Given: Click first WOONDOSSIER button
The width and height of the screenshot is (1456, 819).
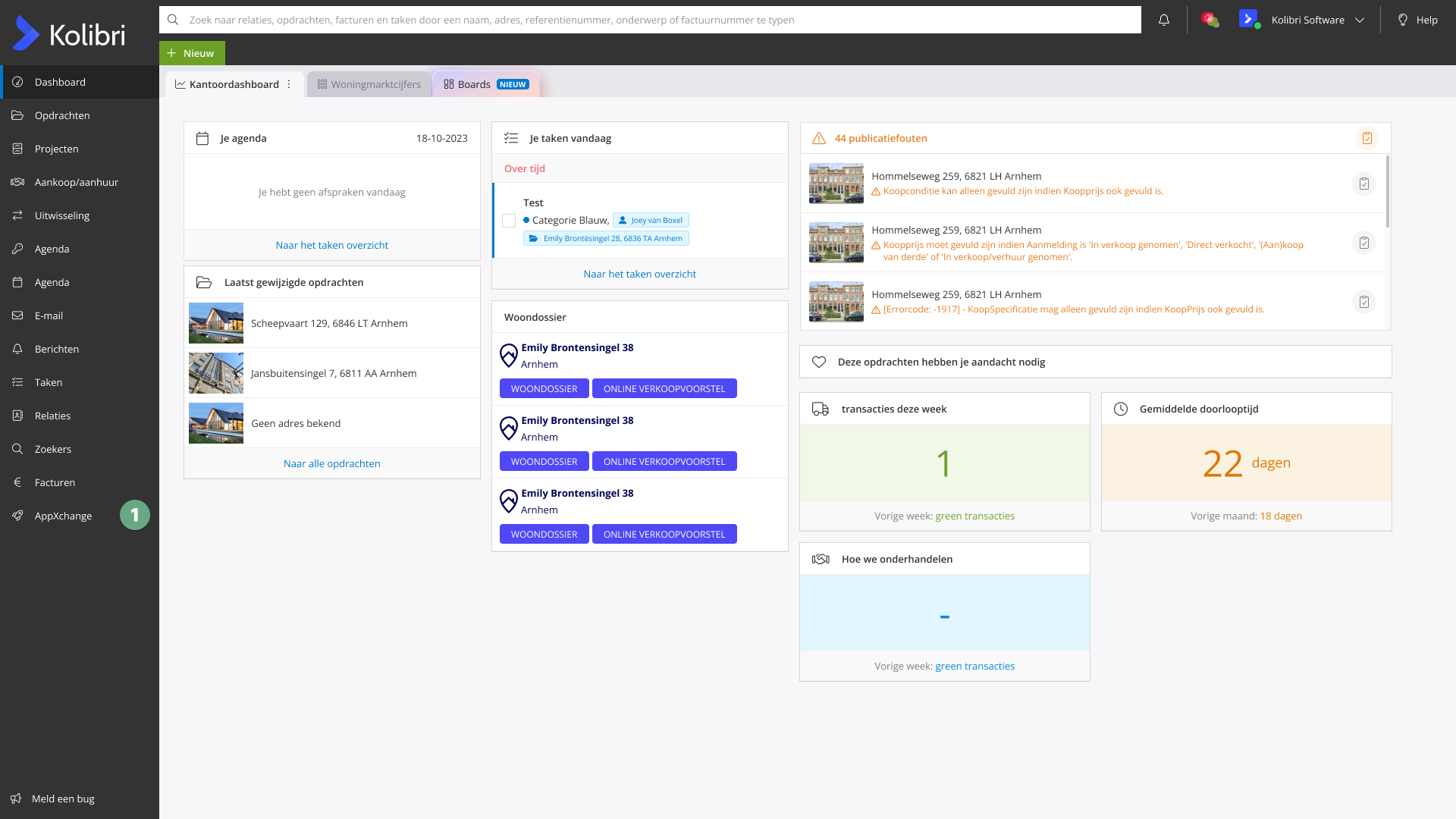Looking at the screenshot, I should pos(544,388).
